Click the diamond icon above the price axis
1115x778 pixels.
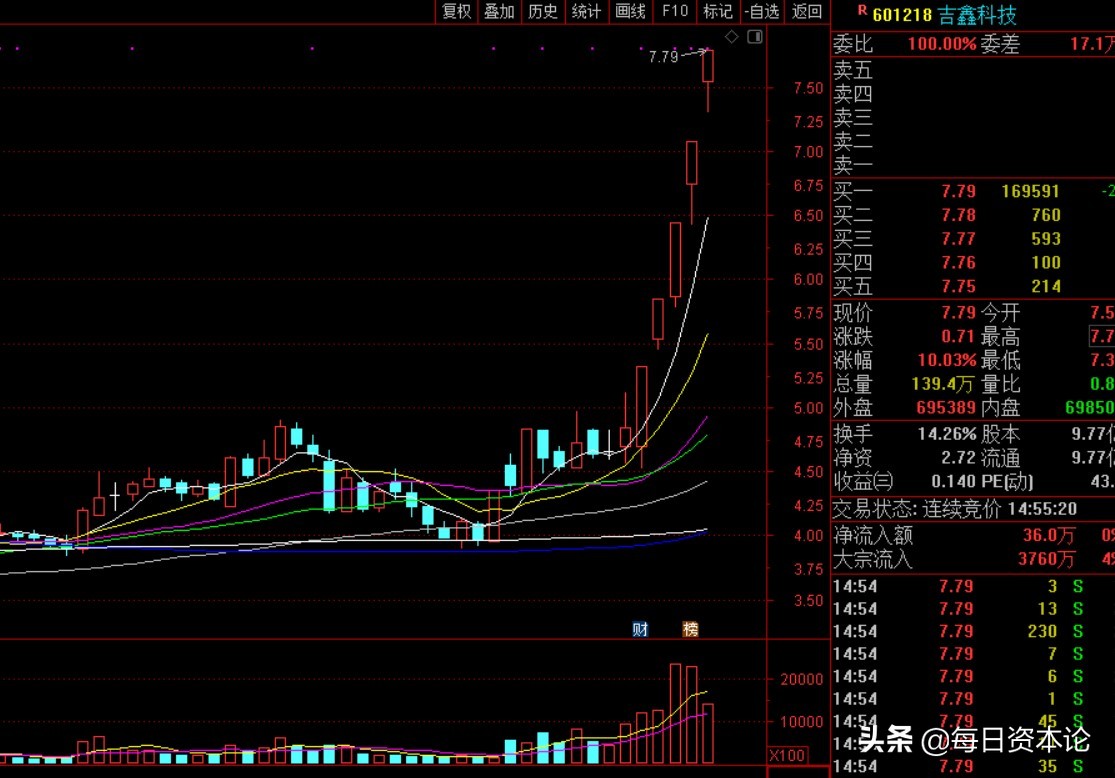[x=732, y=36]
